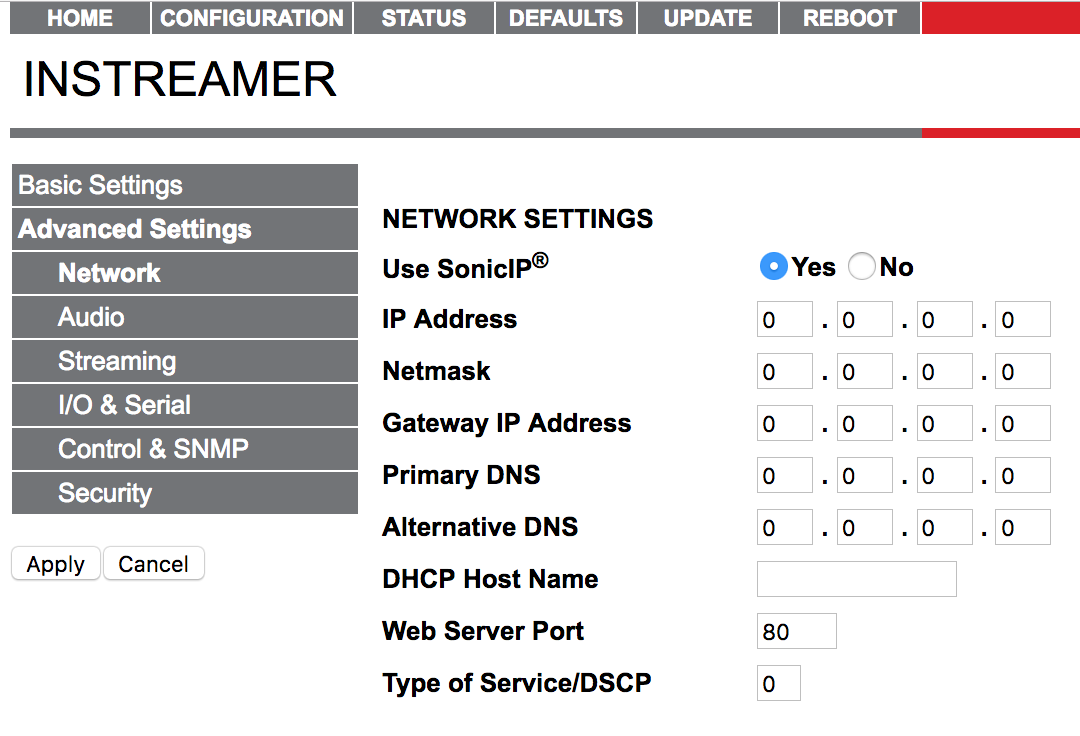1080x736 pixels.
Task: Click the Use SonicIP label
Action: coord(466,267)
